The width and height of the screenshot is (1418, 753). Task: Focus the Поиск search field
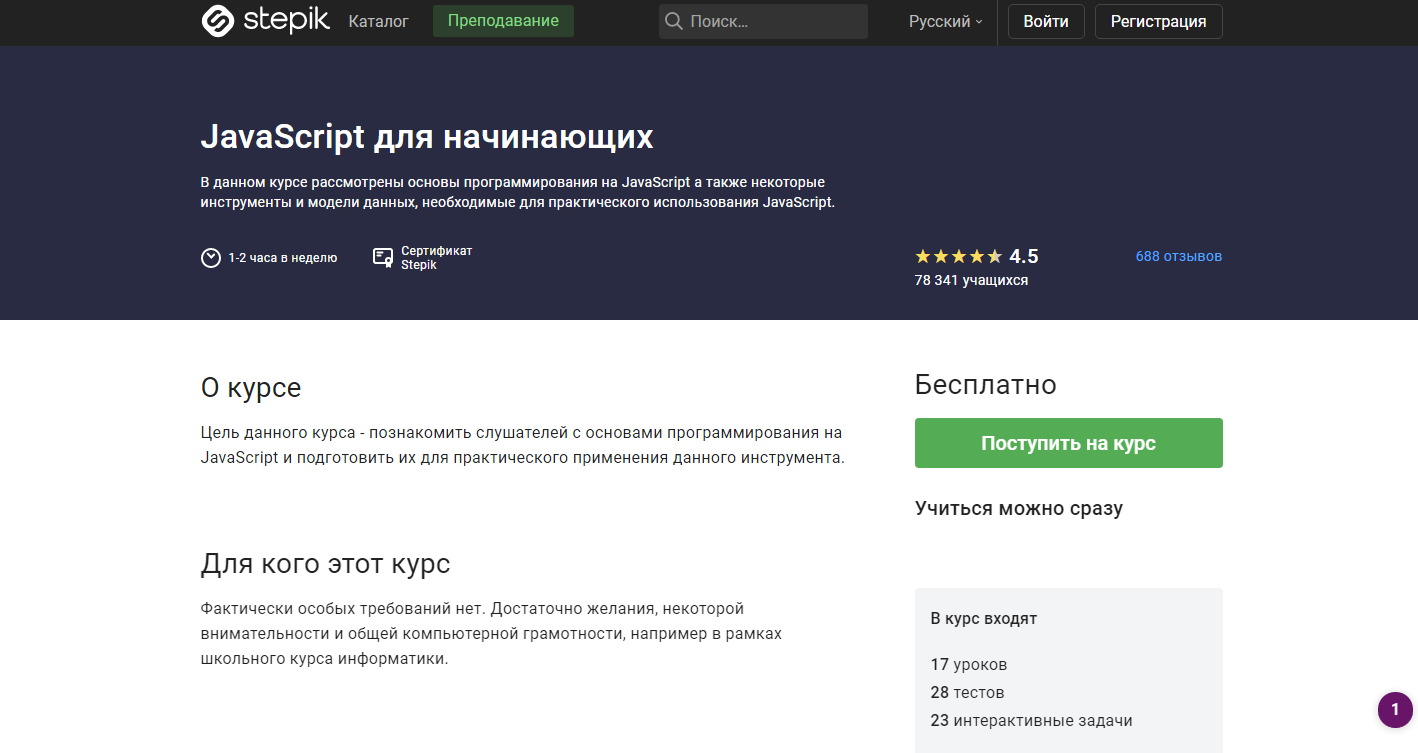coord(763,21)
